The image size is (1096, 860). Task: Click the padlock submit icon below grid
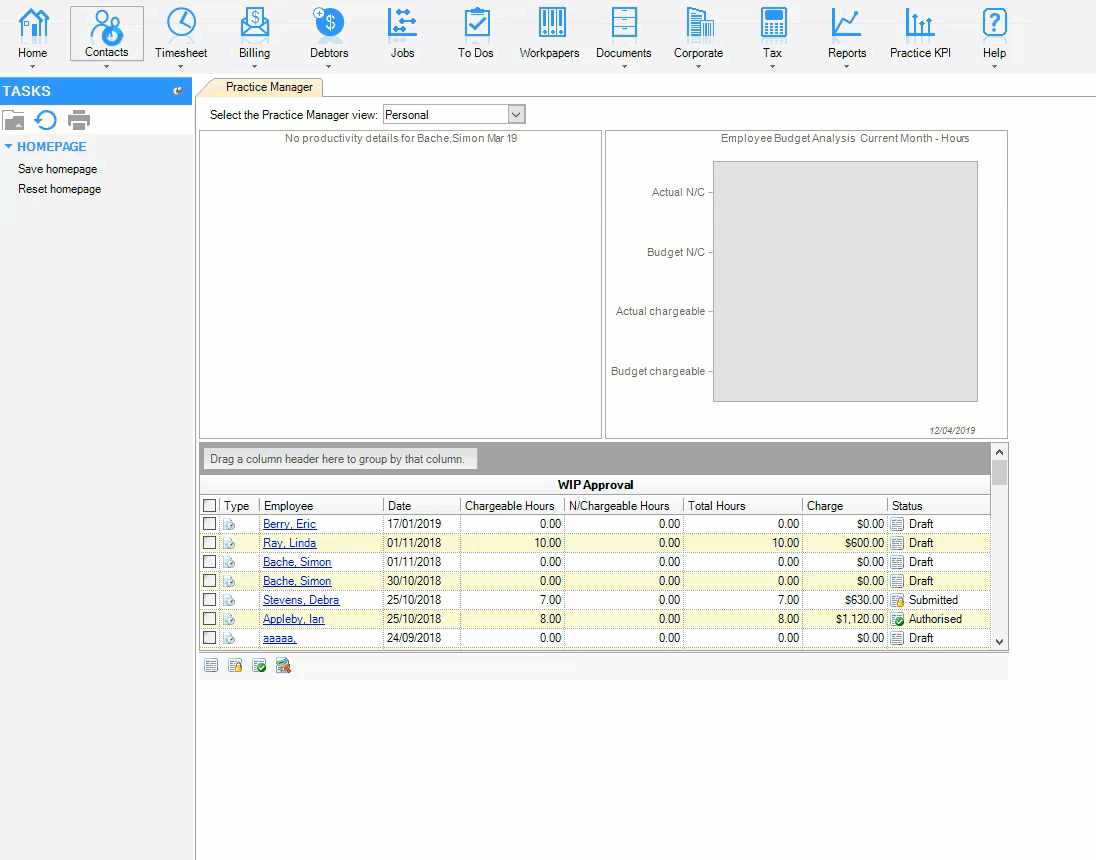click(x=235, y=666)
